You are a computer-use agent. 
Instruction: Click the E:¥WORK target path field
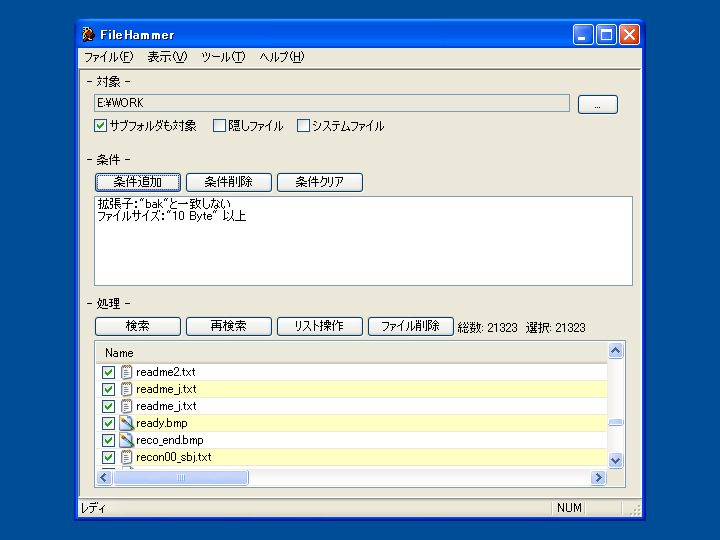tap(332, 103)
